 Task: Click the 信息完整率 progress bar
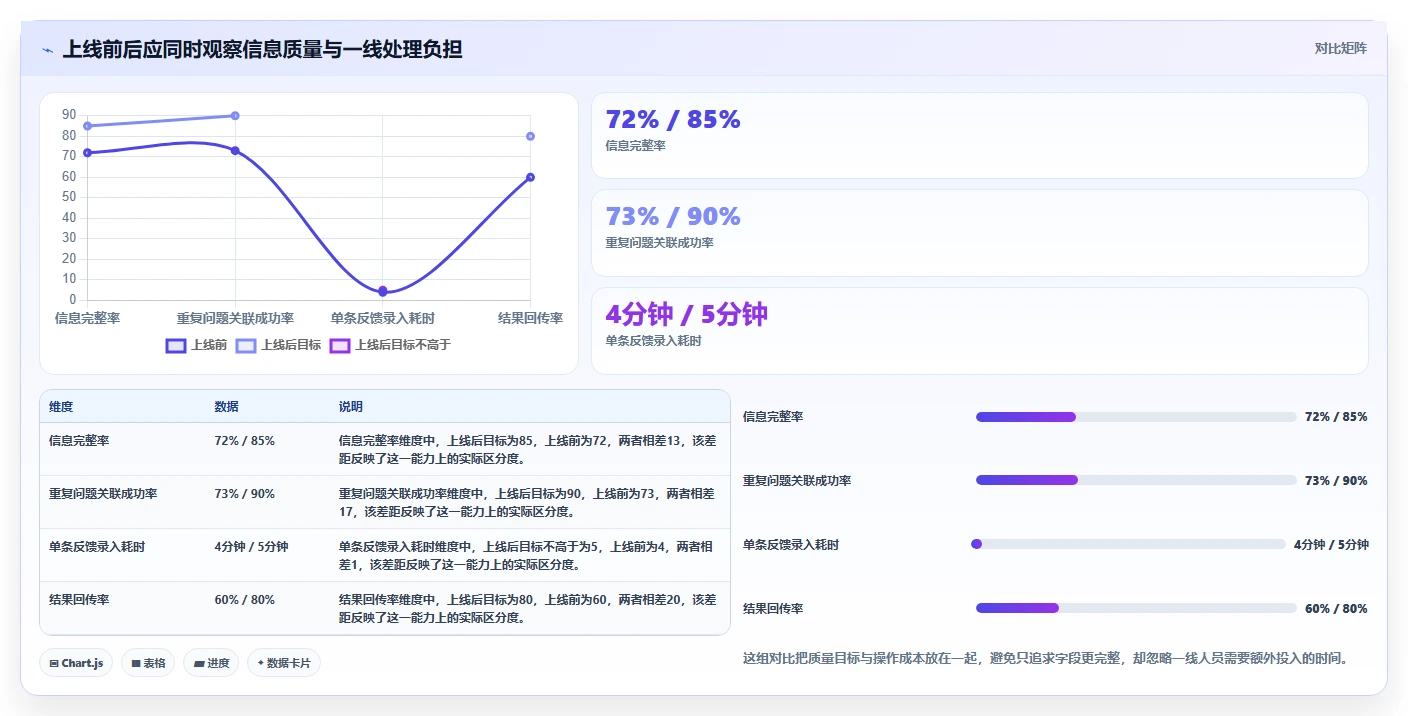pyautogui.click(x=1136, y=417)
